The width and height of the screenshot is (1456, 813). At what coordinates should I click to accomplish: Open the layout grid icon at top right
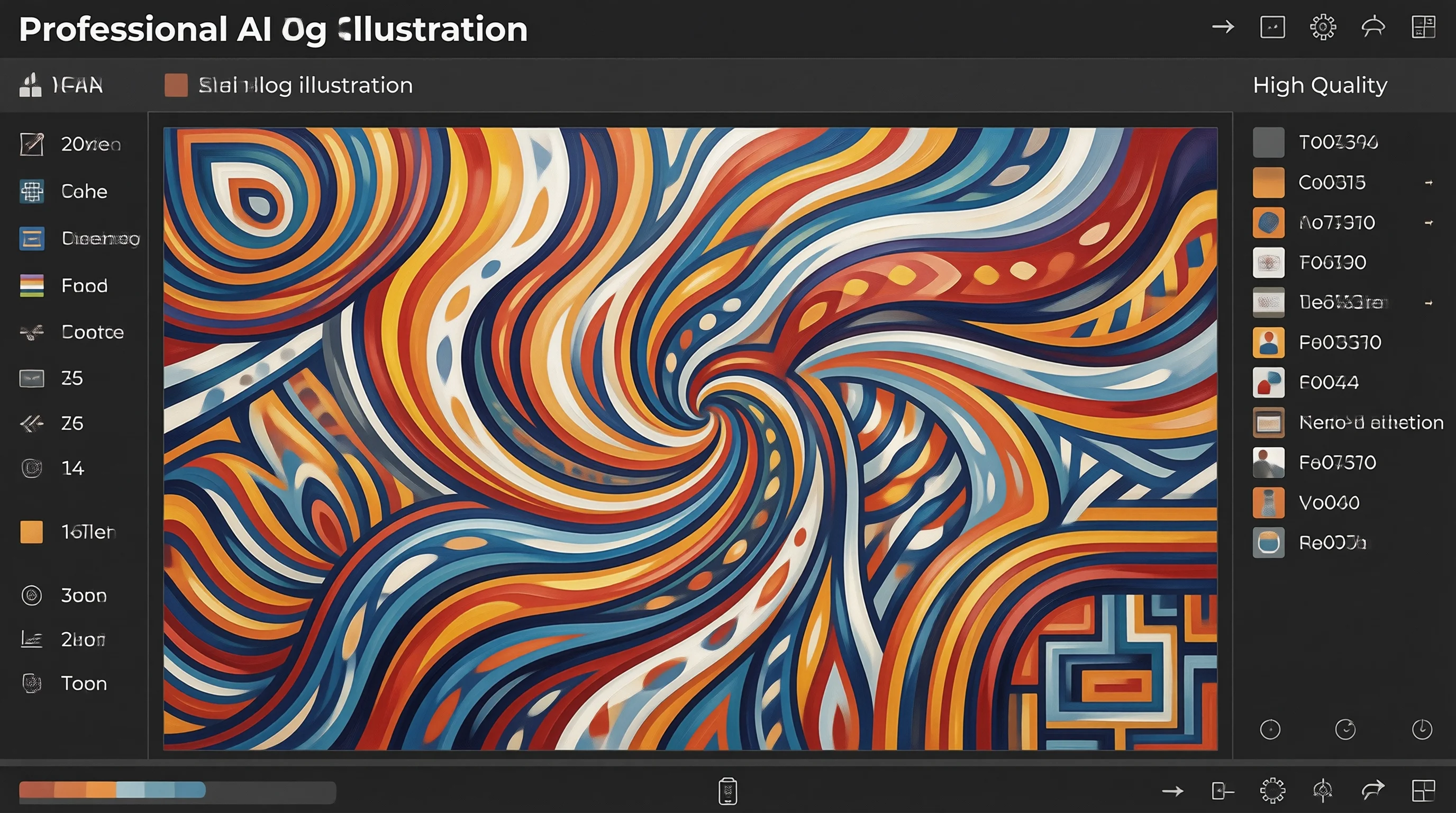point(1423,27)
